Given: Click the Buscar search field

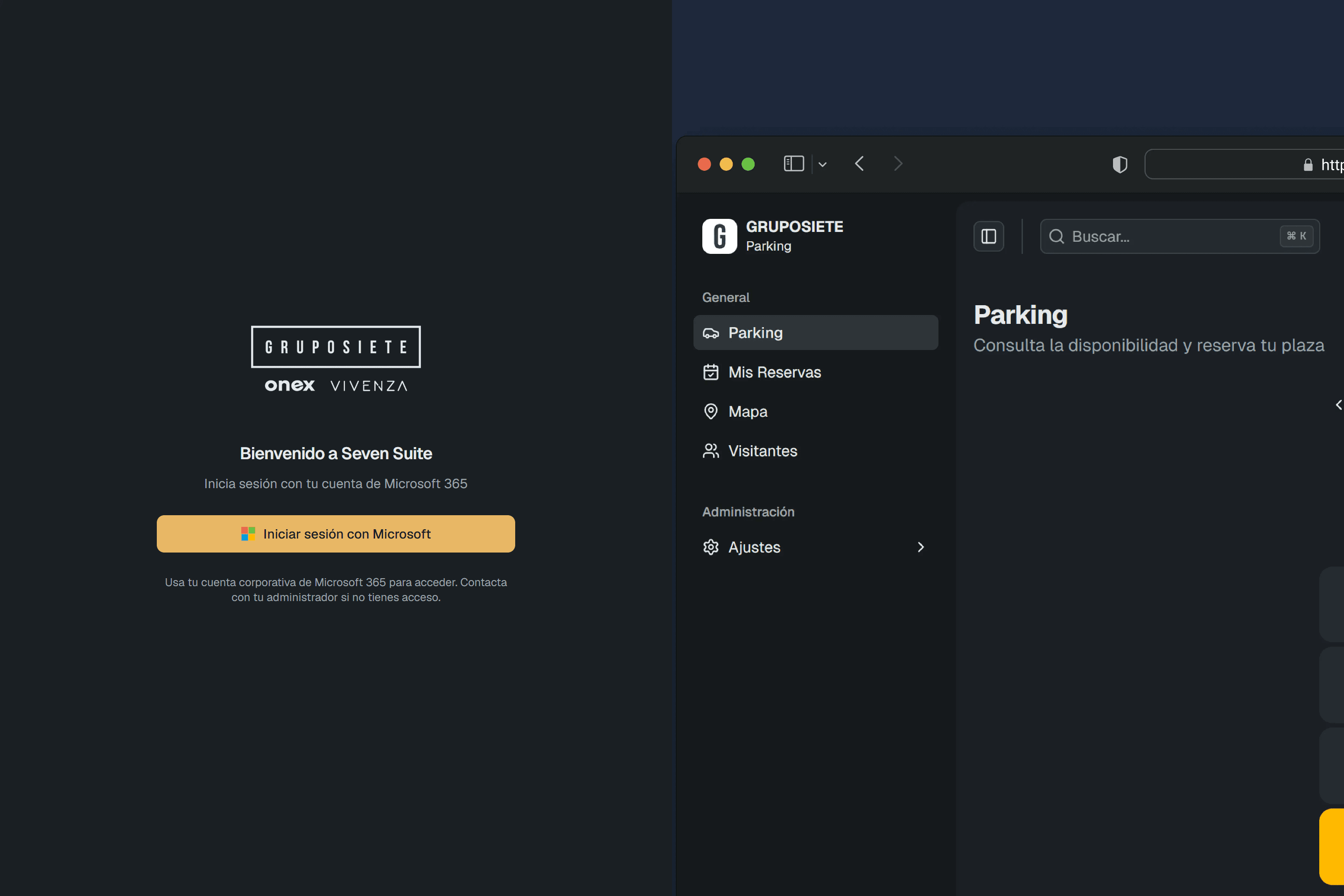Looking at the screenshot, I should [x=1180, y=236].
